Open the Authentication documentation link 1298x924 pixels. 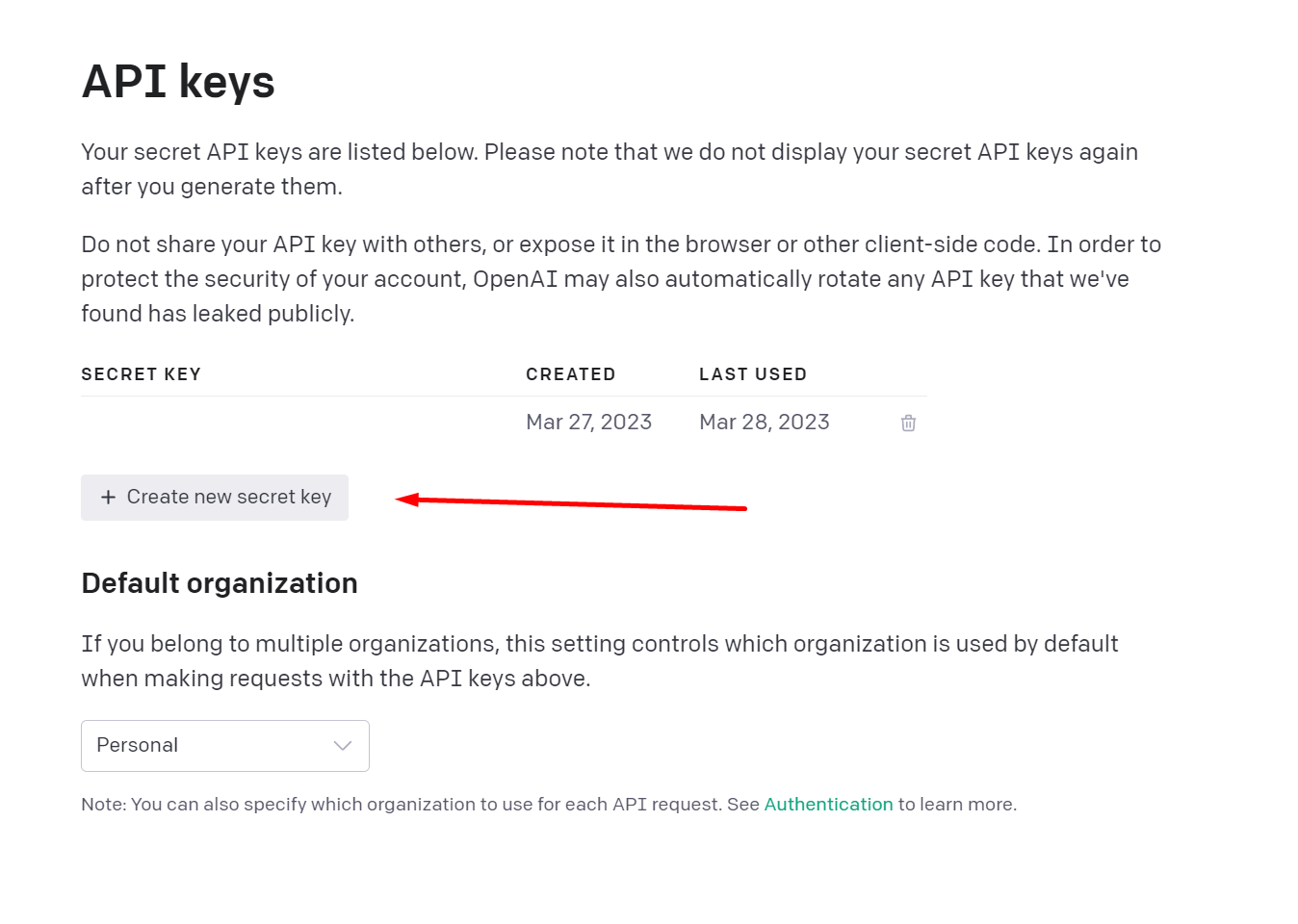click(828, 804)
